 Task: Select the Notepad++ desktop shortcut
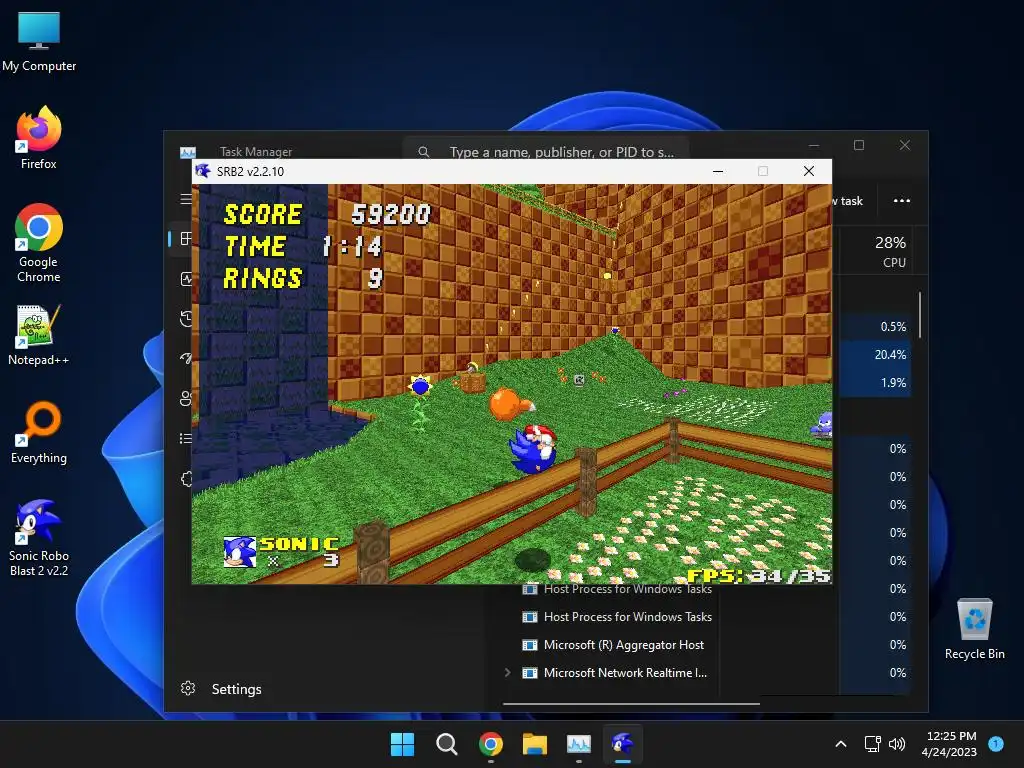(x=39, y=335)
